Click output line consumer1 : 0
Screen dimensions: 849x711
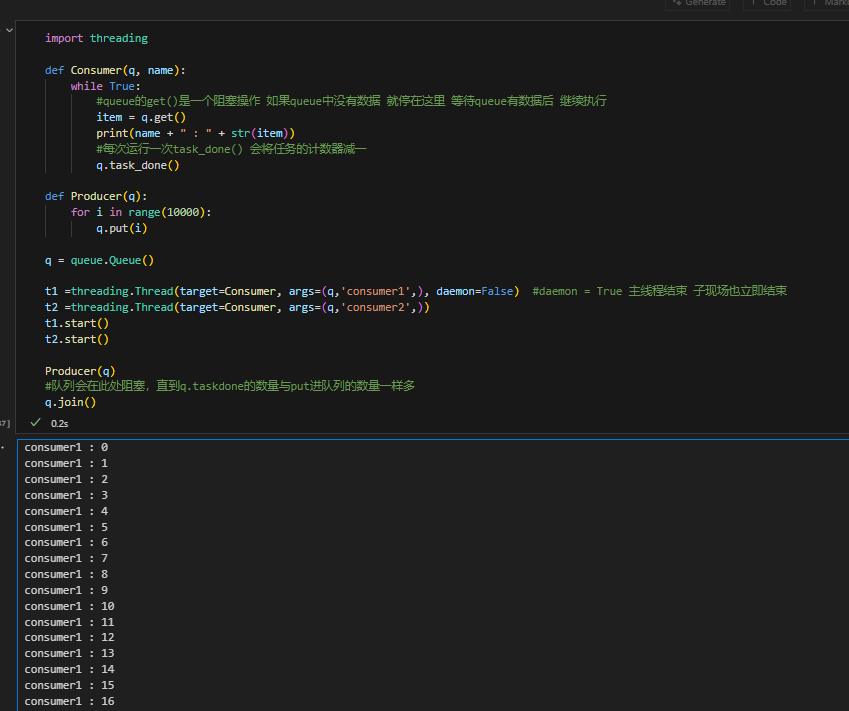[x=66, y=447]
